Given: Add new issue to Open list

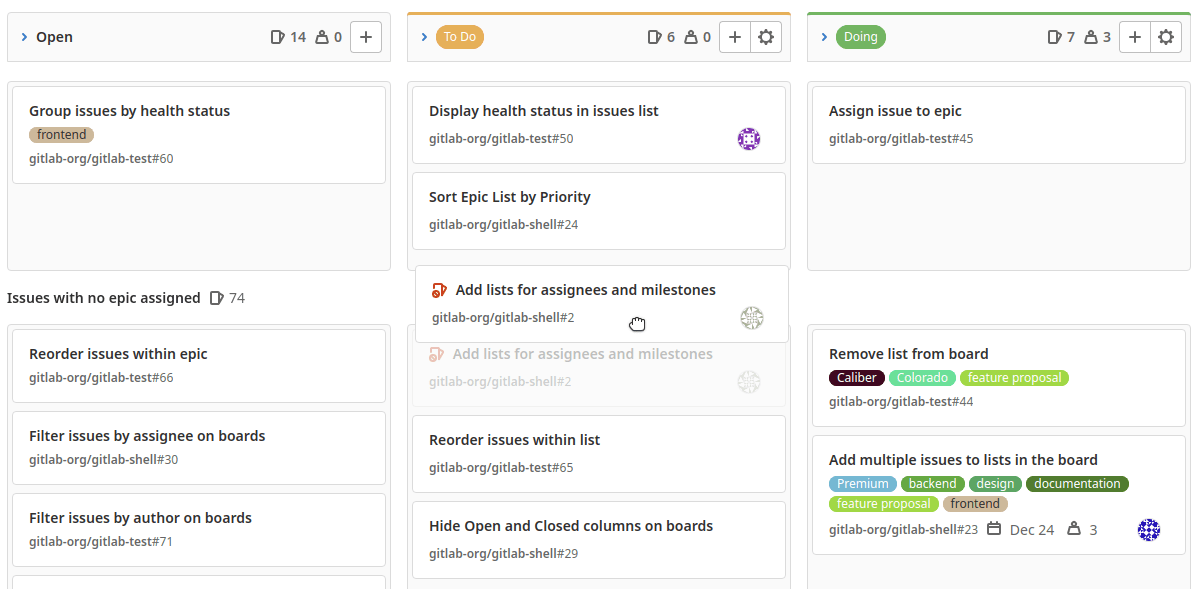Looking at the screenshot, I should (365, 37).
